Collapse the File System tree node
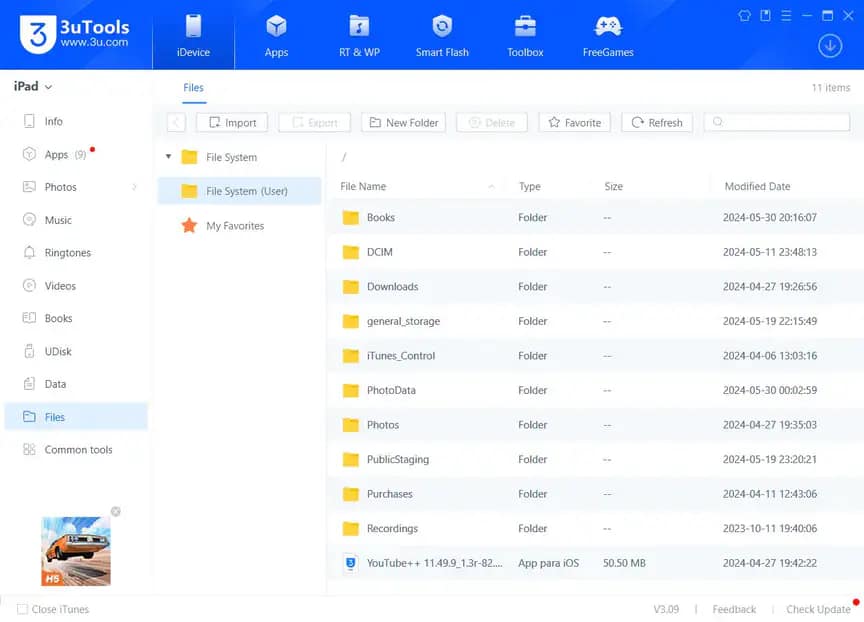864x622 pixels. click(x=168, y=157)
